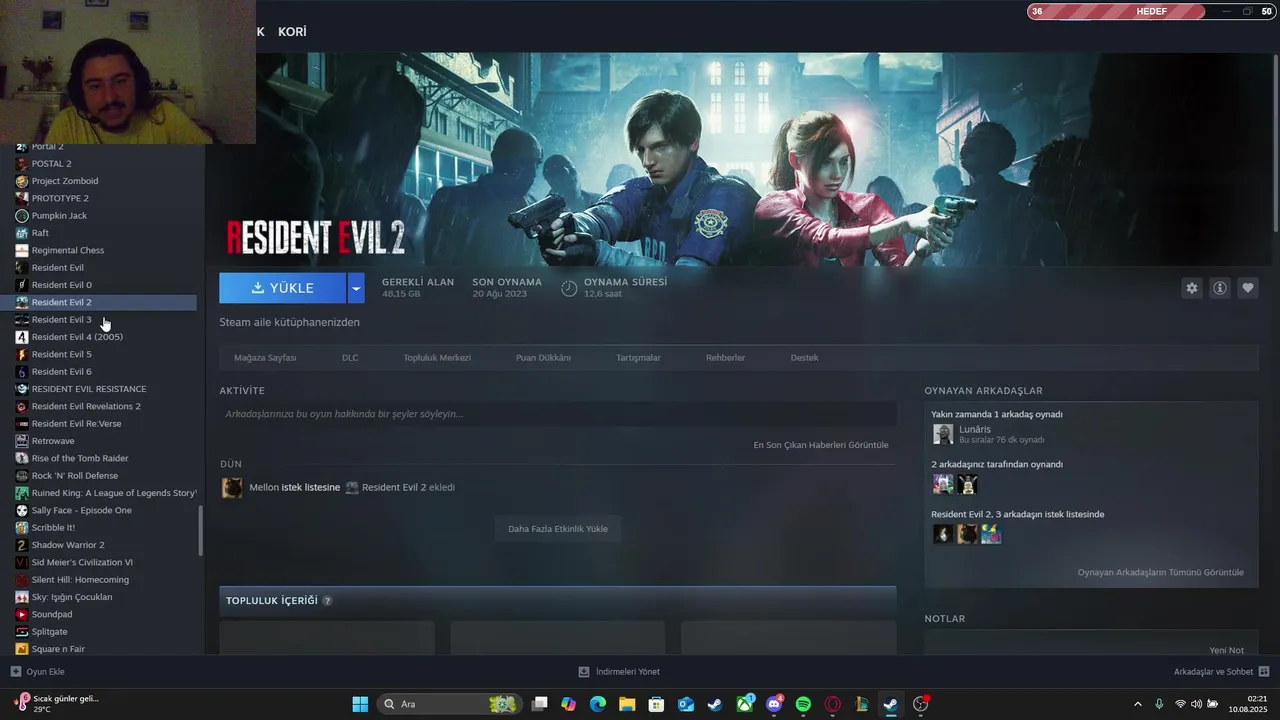Click the main page vertical scrollbar

click(1276, 145)
